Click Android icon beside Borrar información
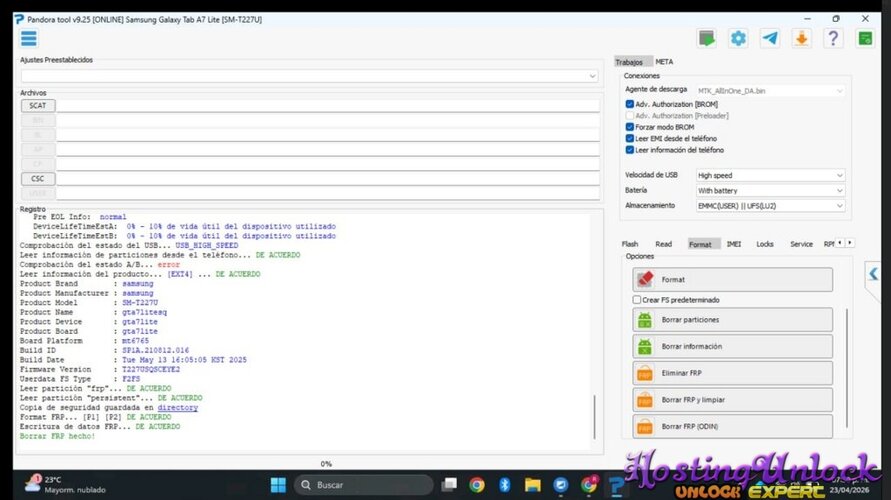The height and width of the screenshot is (500, 891). click(x=645, y=347)
